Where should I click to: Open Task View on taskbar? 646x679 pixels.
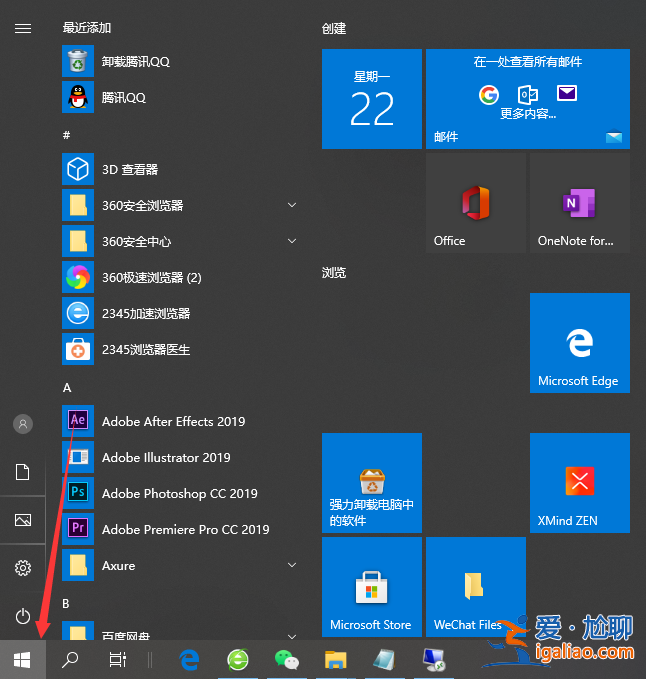[117, 660]
